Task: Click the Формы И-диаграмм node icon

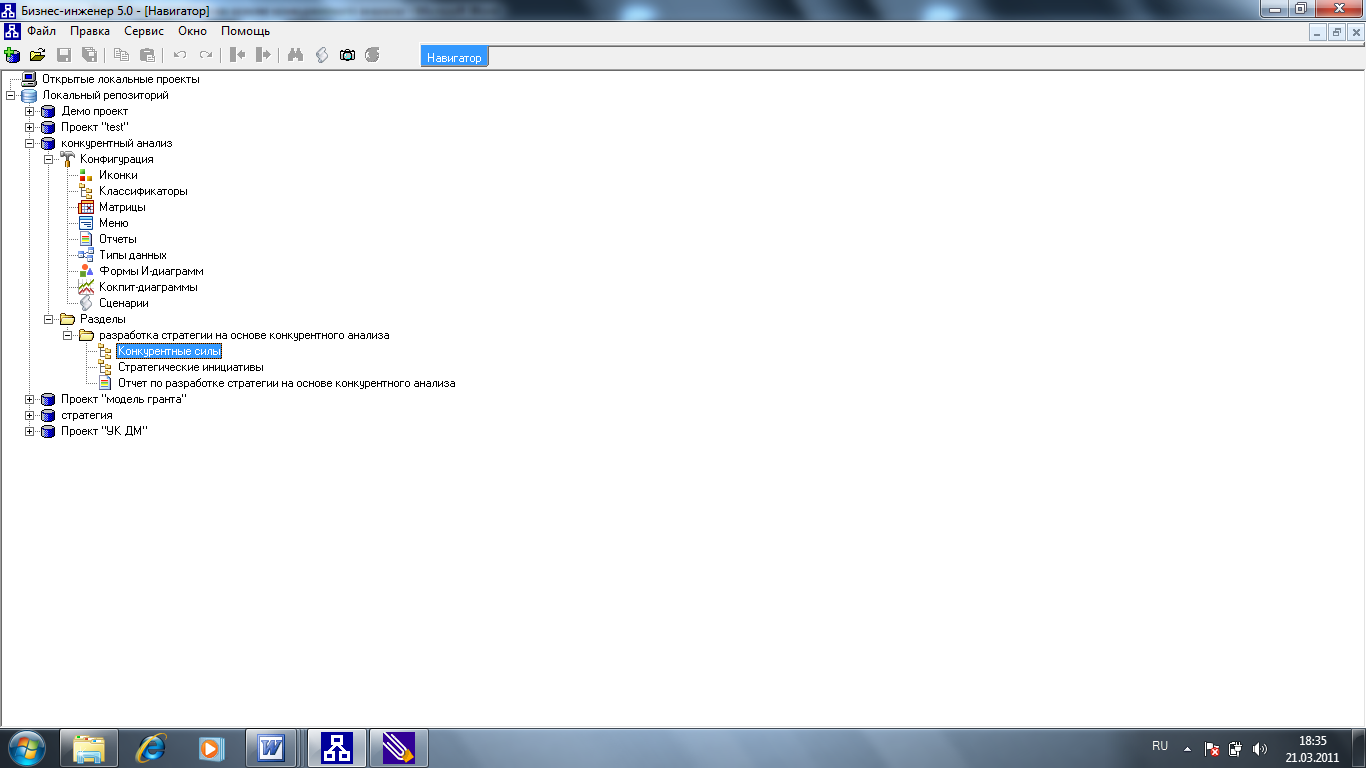Action: tap(86, 271)
